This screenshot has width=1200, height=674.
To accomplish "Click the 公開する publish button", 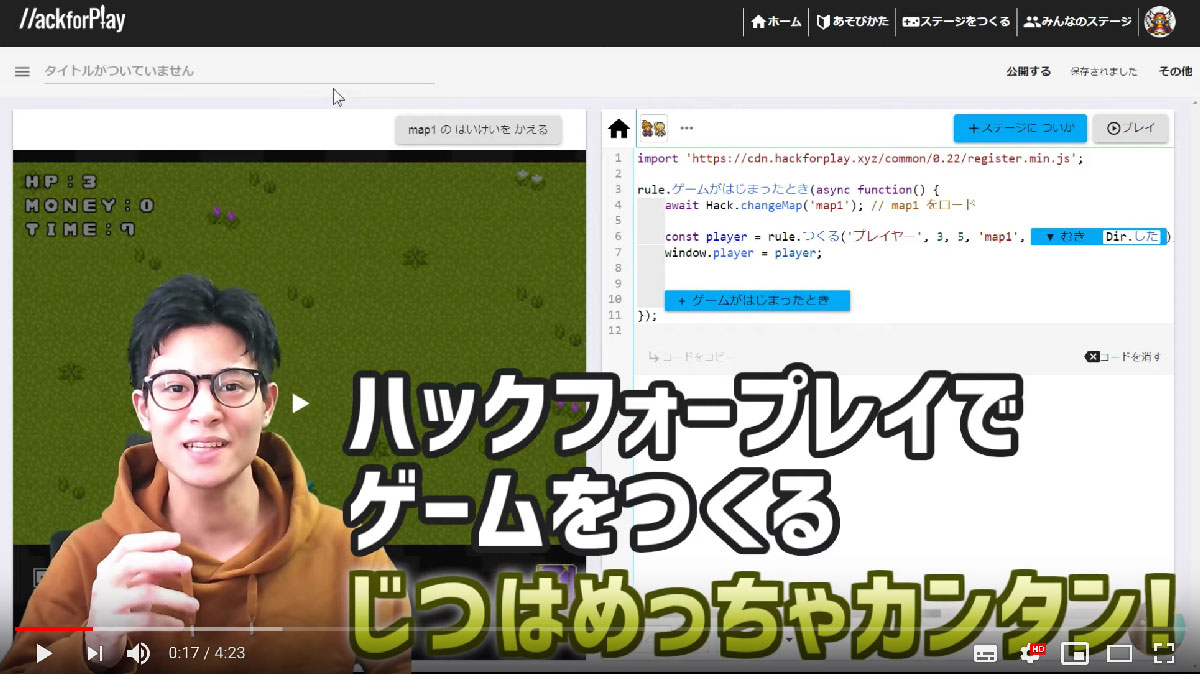I will (x=1026, y=71).
